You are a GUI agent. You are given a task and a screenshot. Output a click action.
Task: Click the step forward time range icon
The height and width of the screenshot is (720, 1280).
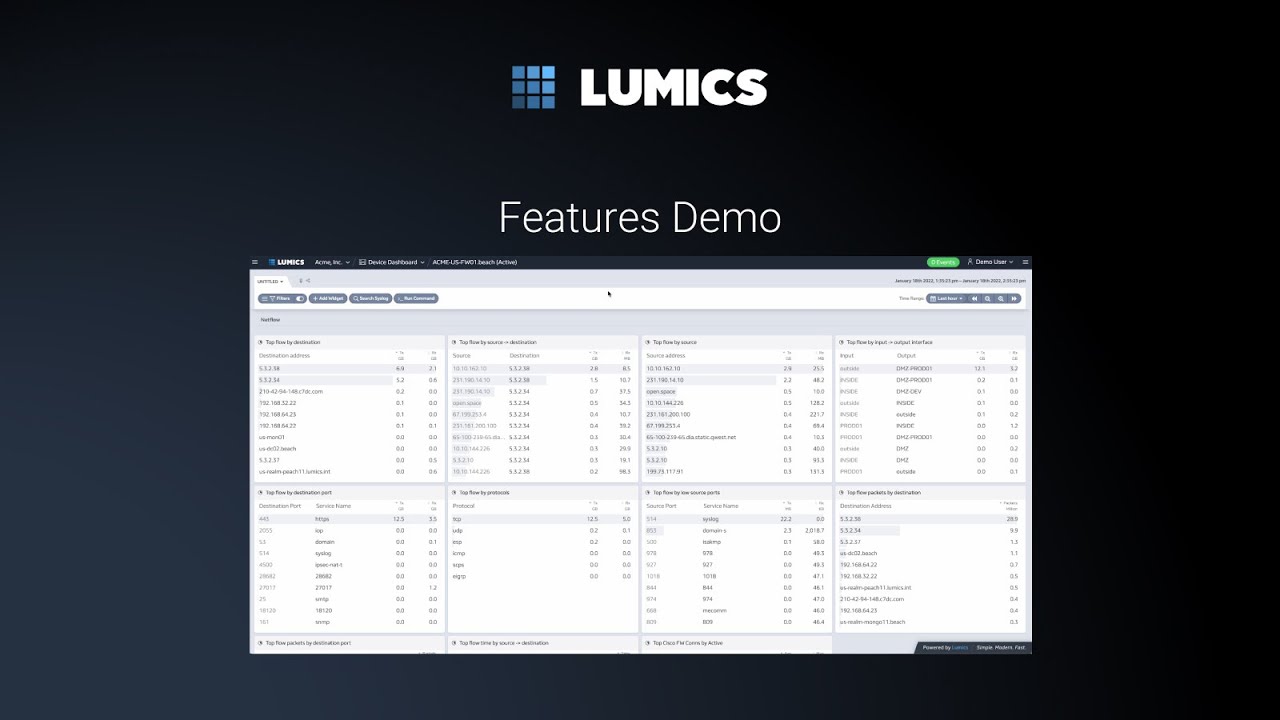[x=1014, y=298]
